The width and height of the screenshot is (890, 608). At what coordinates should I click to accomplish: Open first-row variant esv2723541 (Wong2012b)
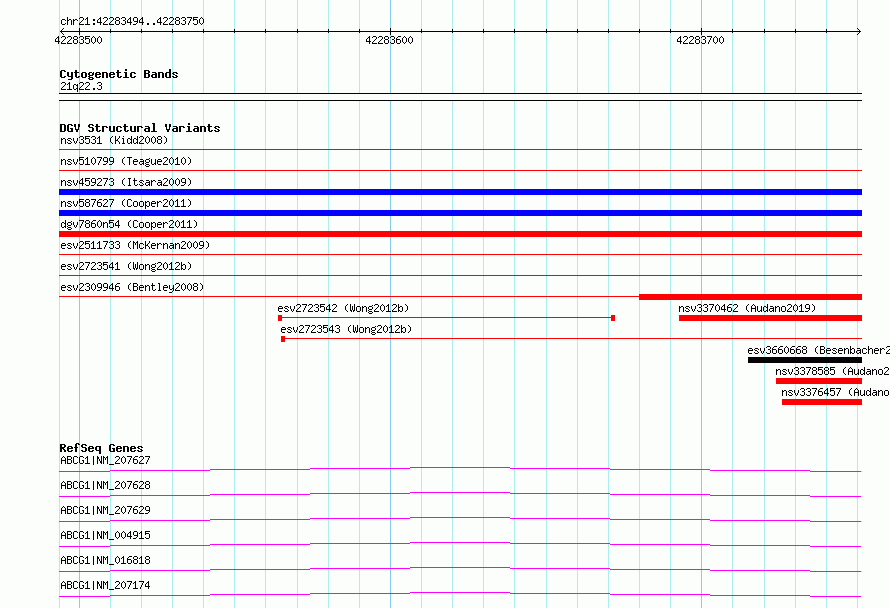pos(126,266)
